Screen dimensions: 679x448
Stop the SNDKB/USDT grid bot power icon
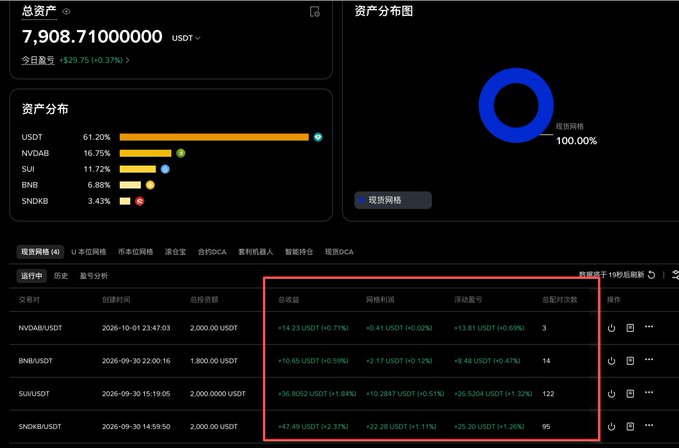pos(611,427)
